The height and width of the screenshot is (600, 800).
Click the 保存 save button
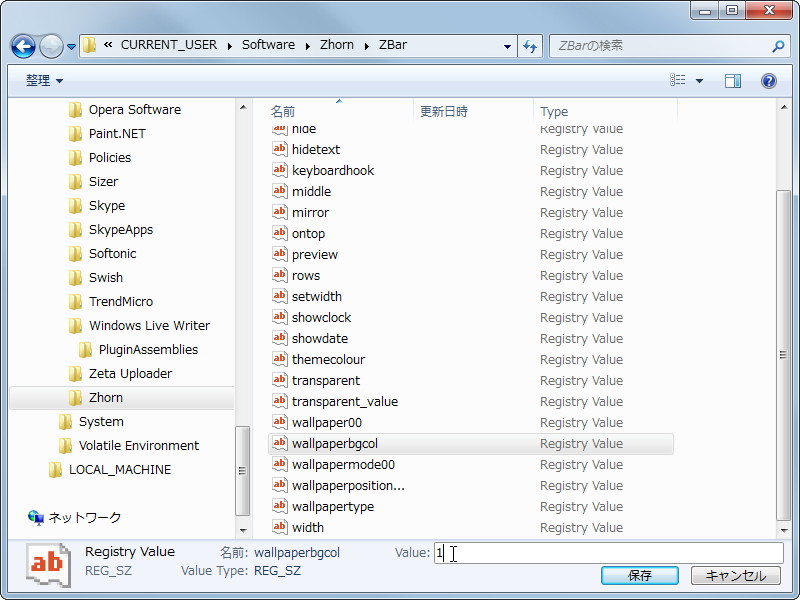pyautogui.click(x=640, y=576)
